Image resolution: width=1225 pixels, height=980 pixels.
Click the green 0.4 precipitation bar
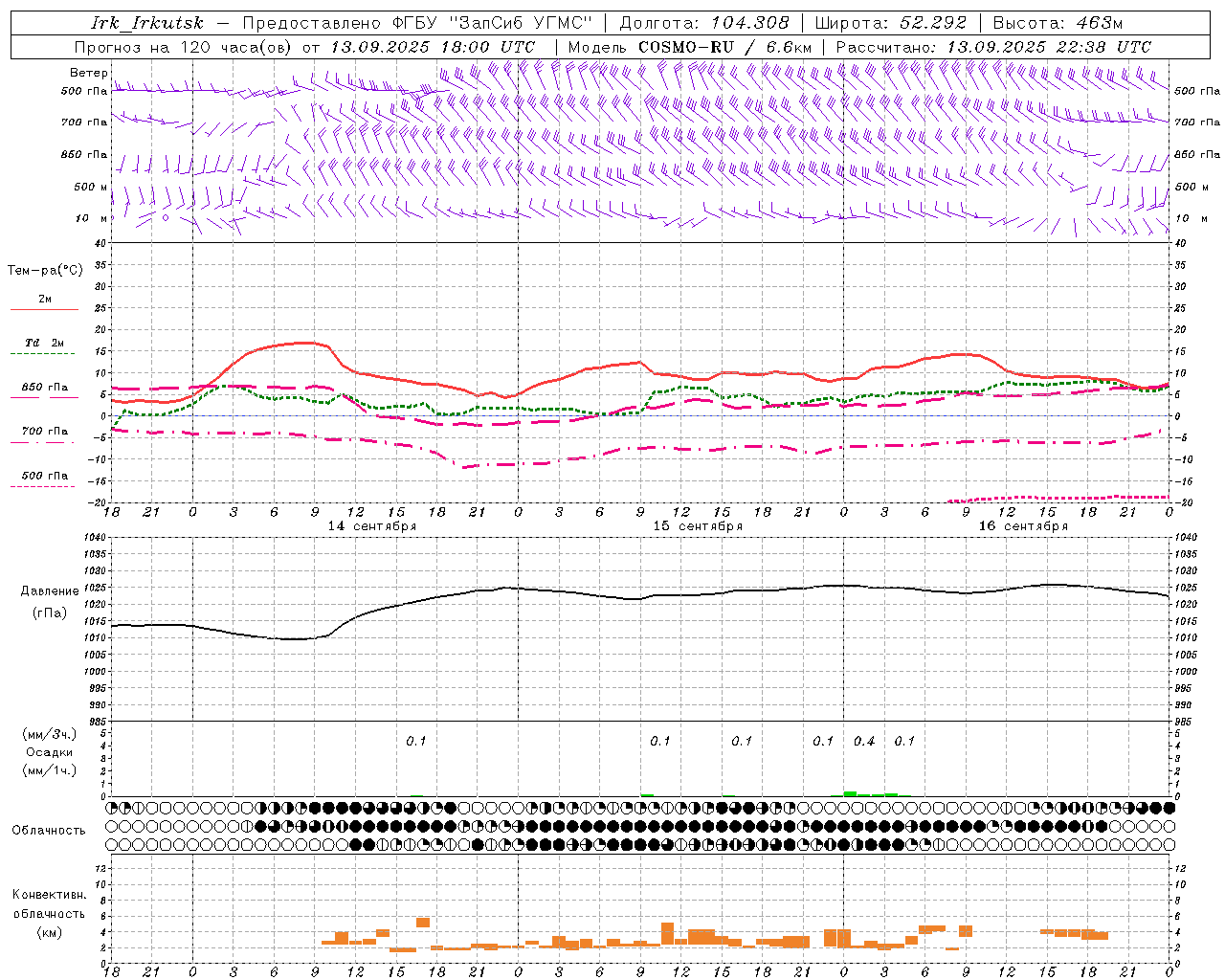[850, 793]
